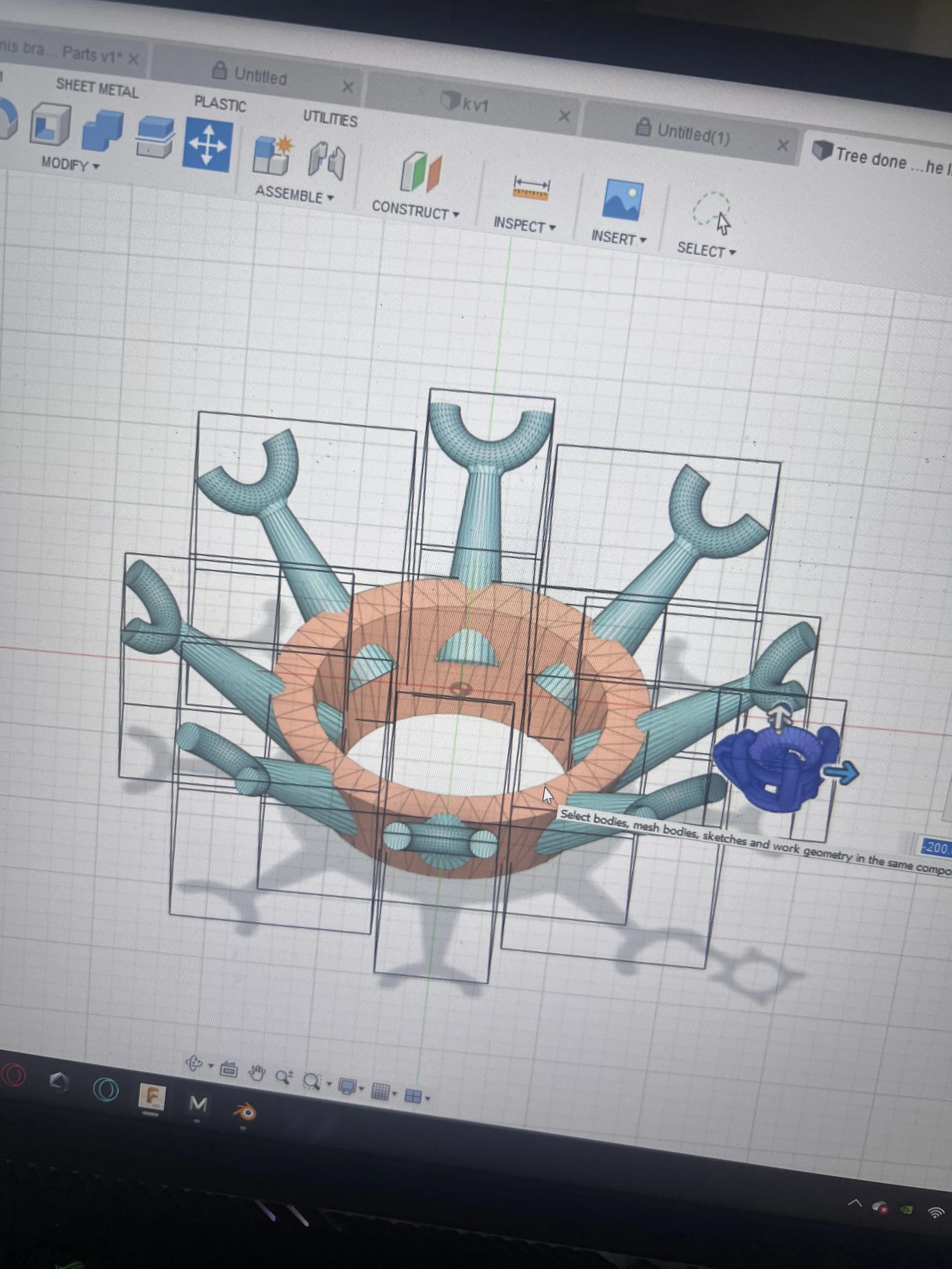Click the Insert image icon
This screenshot has width=952, height=1269.
coord(622,201)
